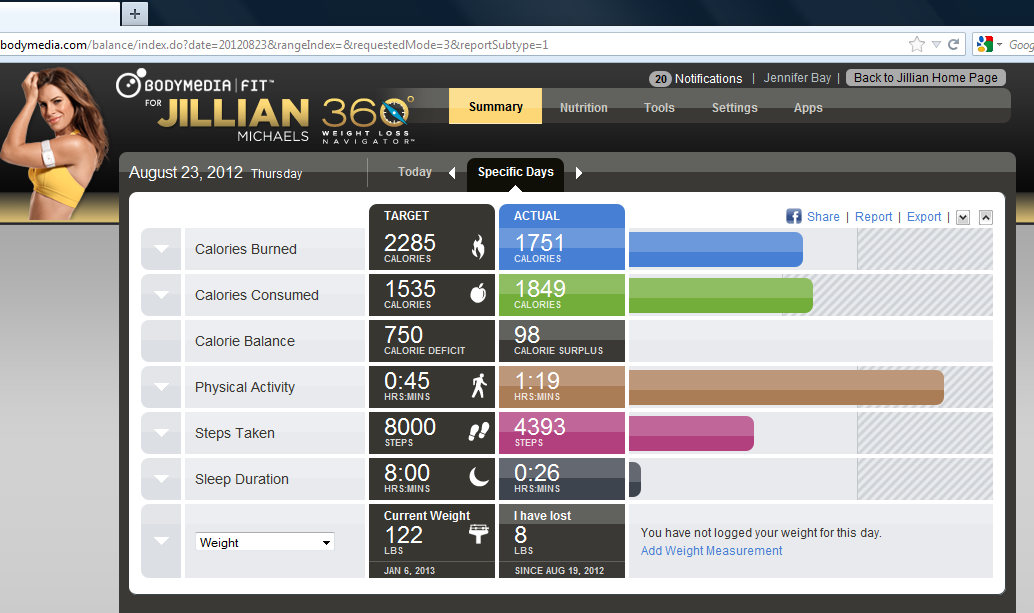Select the Specific Days tab
The height and width of the screenshot is (613, 1034).
[516, 172]
